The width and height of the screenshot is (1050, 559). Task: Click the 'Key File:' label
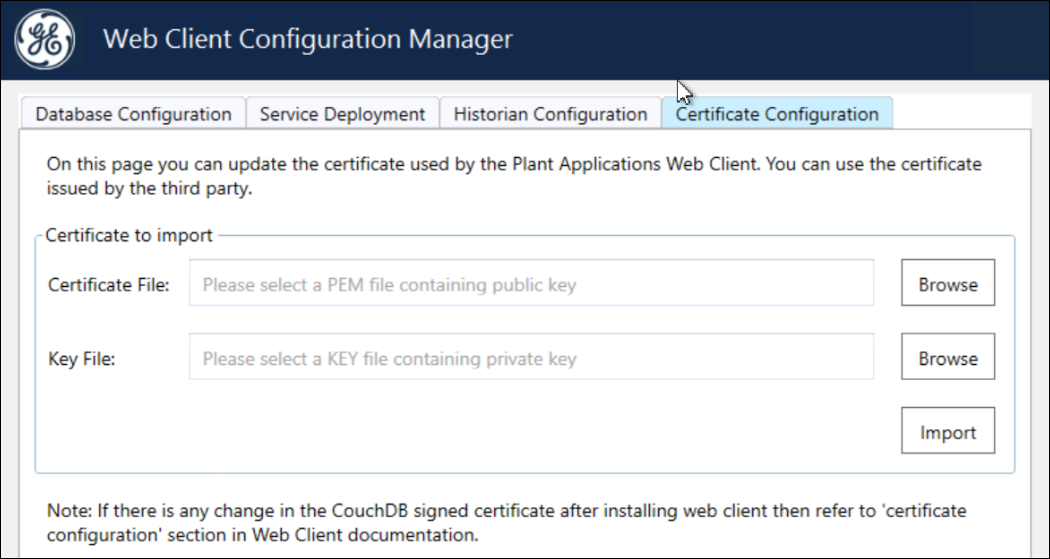click(82, 359)
